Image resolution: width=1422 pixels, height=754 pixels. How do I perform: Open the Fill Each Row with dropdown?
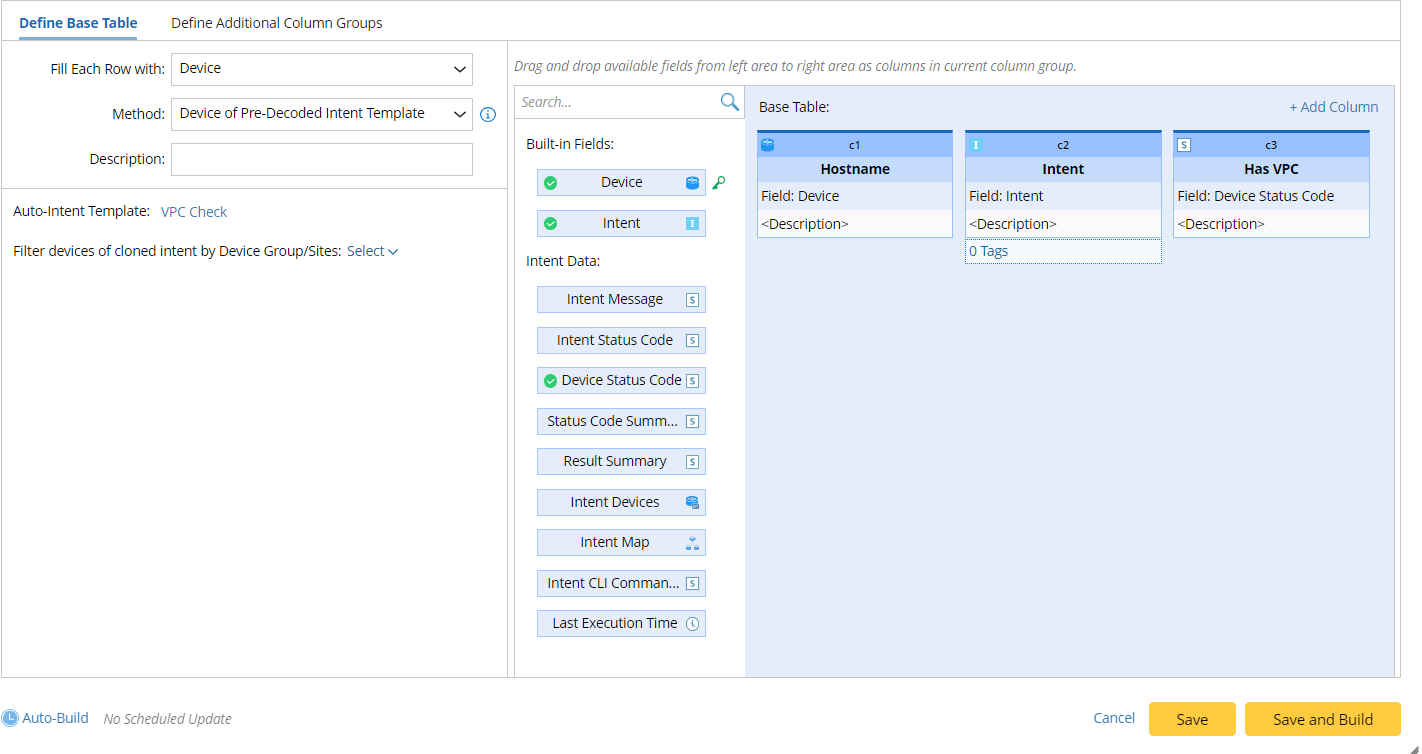click(x=322, y=69)
